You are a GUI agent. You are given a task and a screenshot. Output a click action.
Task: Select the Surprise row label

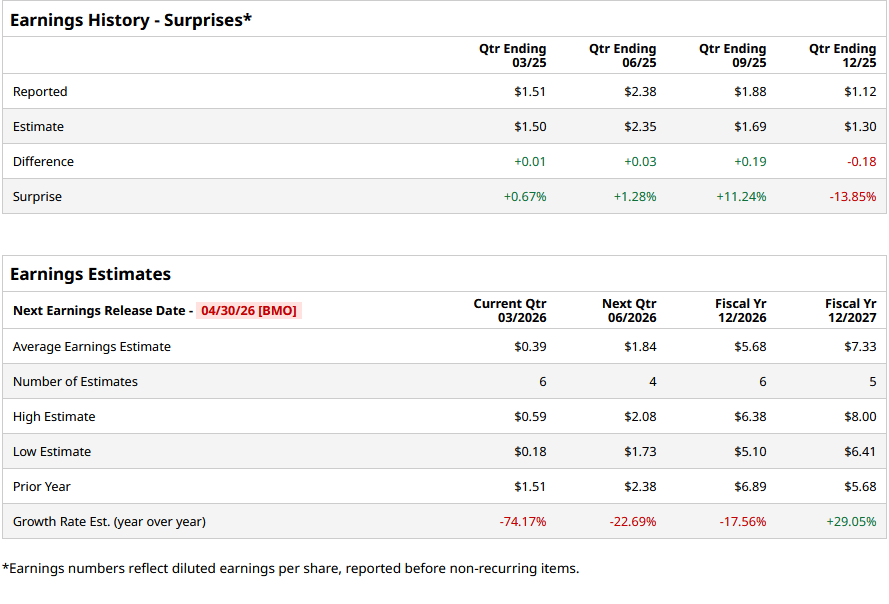(x=37, y=197)
